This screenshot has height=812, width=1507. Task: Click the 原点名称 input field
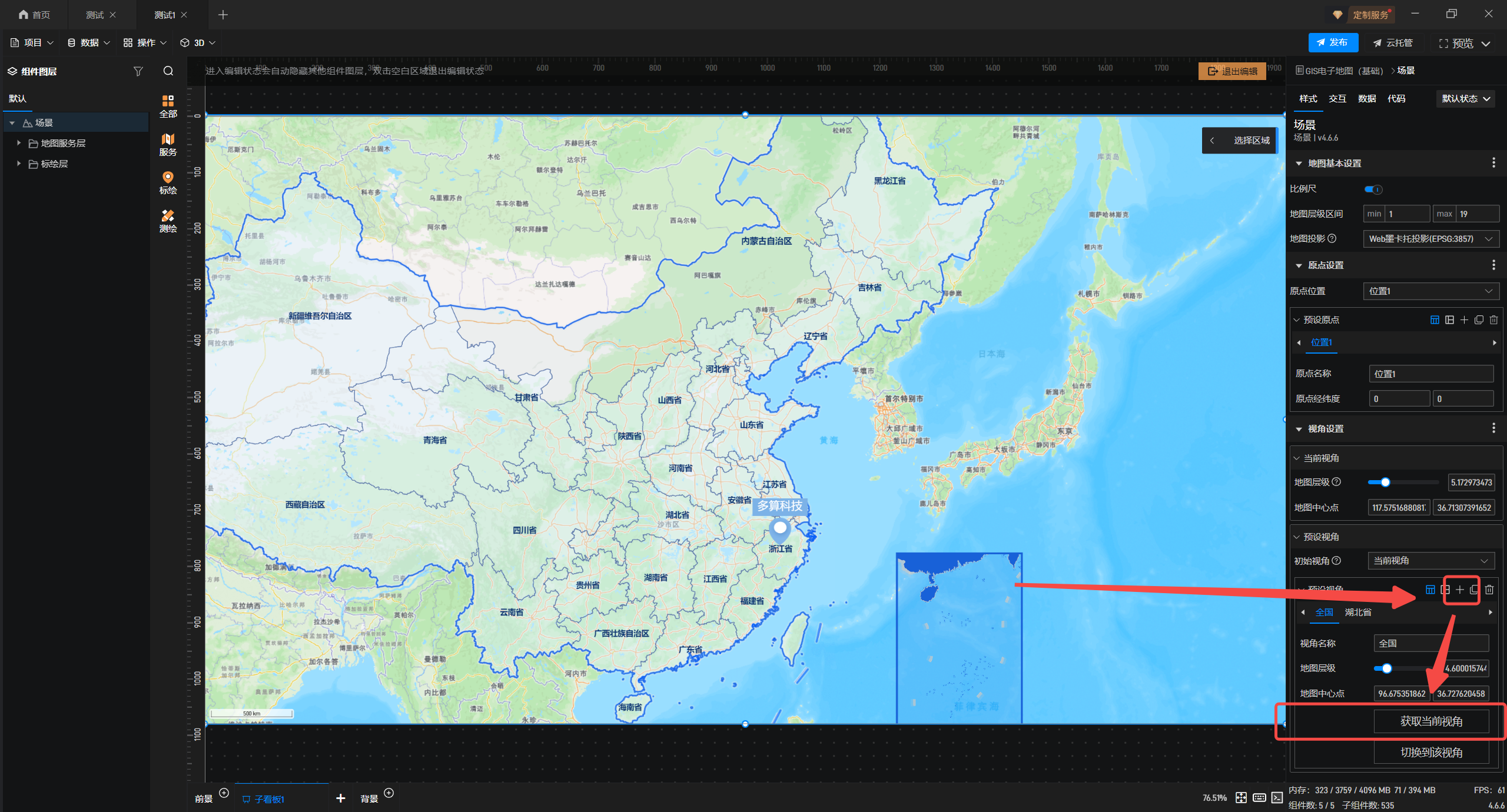tap(1430, 374)
